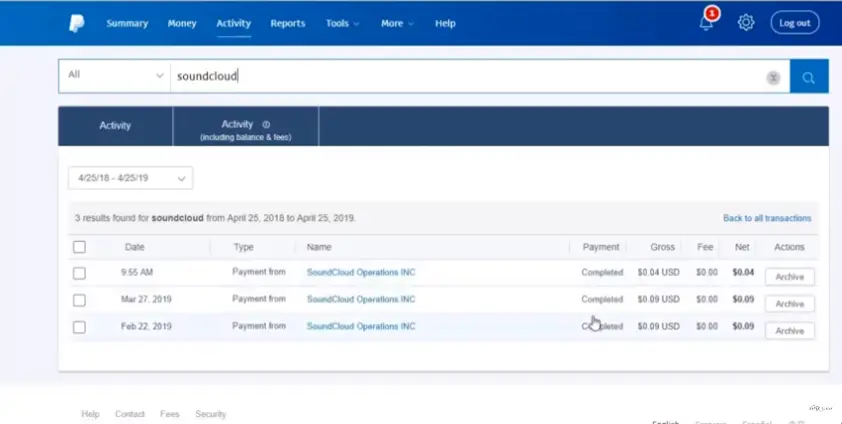The width and height of the screenshot is (842, 424).
Task: Check the box for Mar 27, 2019 payment
Action: click(79, 300)
